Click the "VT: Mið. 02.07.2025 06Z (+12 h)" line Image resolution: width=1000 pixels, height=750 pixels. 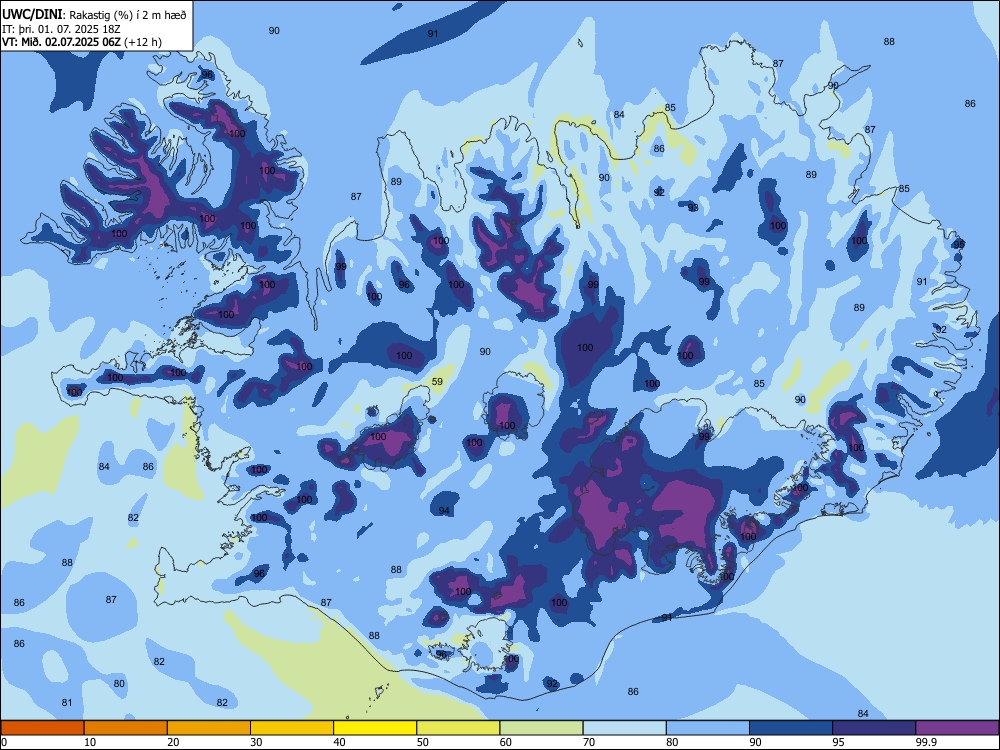[x=82, y=42]
